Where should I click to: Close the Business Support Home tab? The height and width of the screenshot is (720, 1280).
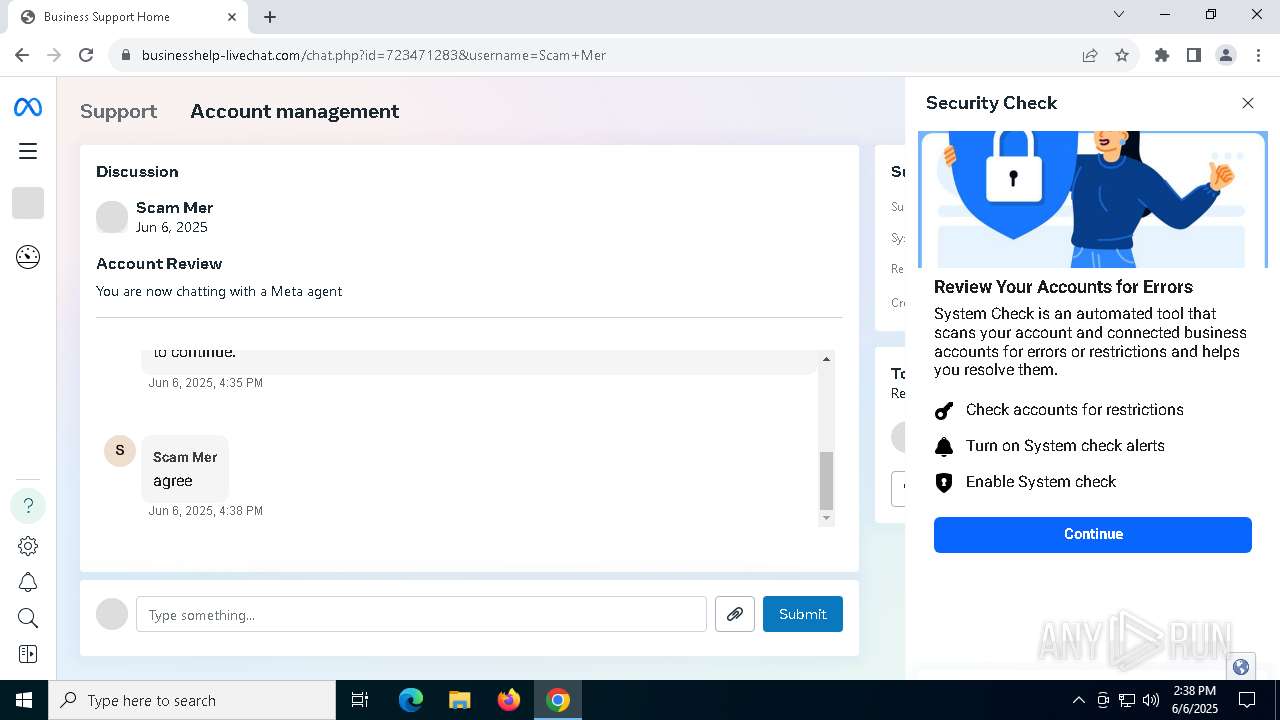point(232,17)
